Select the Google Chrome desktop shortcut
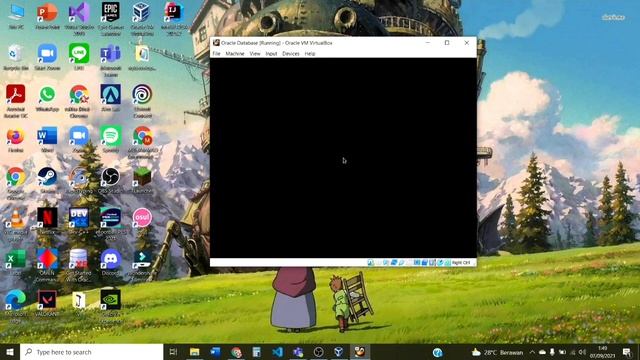This screenshot has height=360, width=640. click(x=16, y=183)
